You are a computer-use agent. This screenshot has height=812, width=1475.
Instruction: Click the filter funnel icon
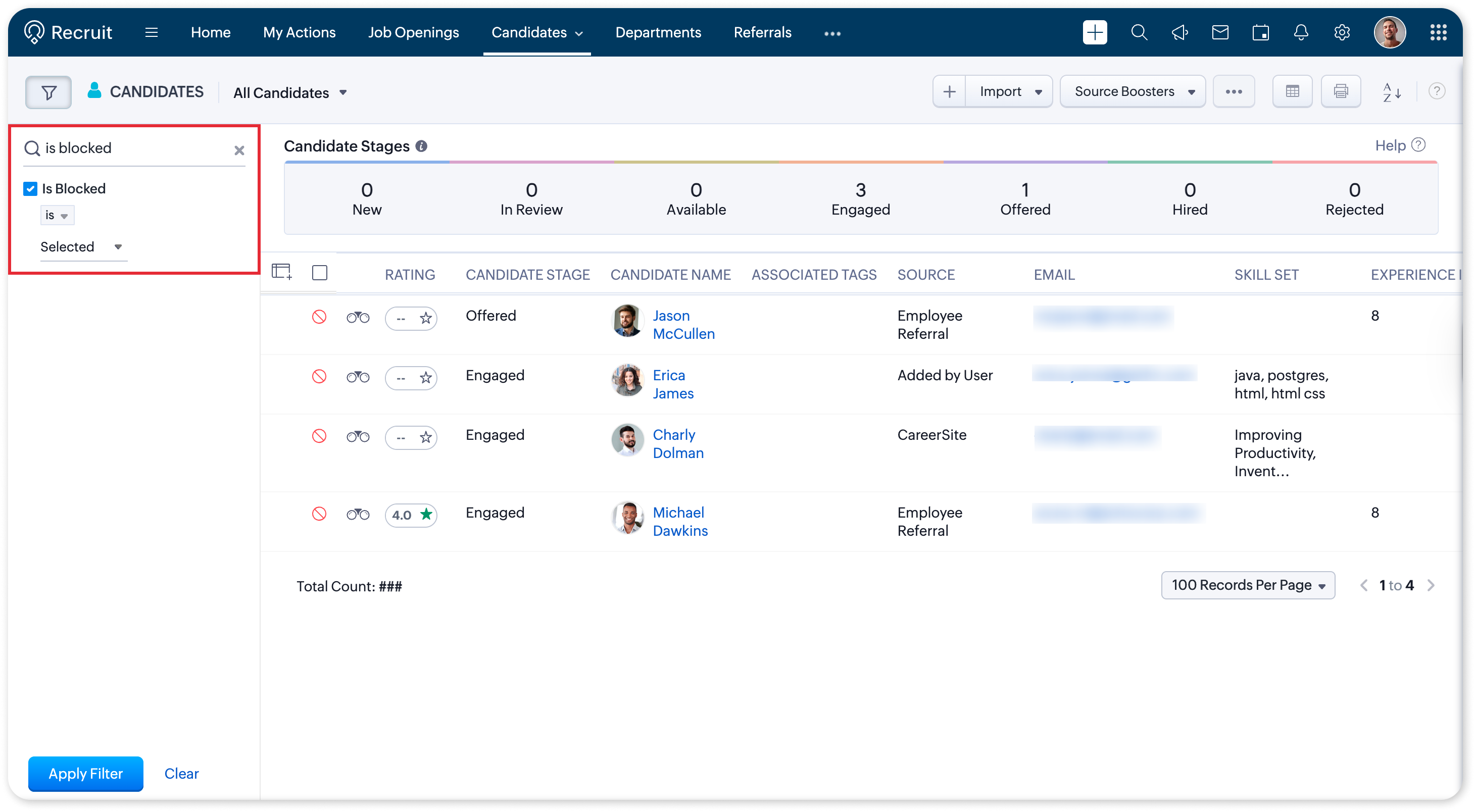(48, 92)
